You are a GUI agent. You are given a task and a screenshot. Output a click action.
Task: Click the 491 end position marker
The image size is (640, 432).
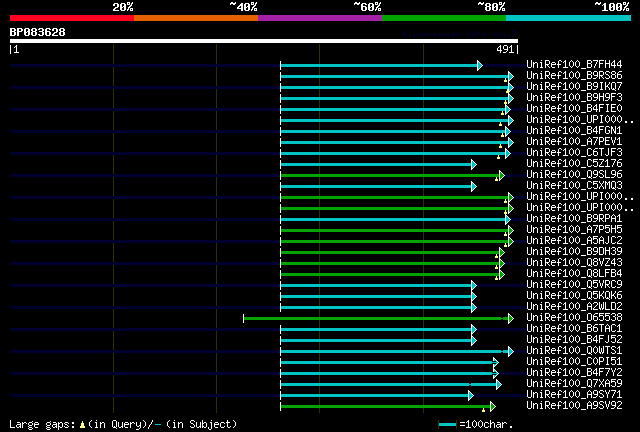point(507,49)
